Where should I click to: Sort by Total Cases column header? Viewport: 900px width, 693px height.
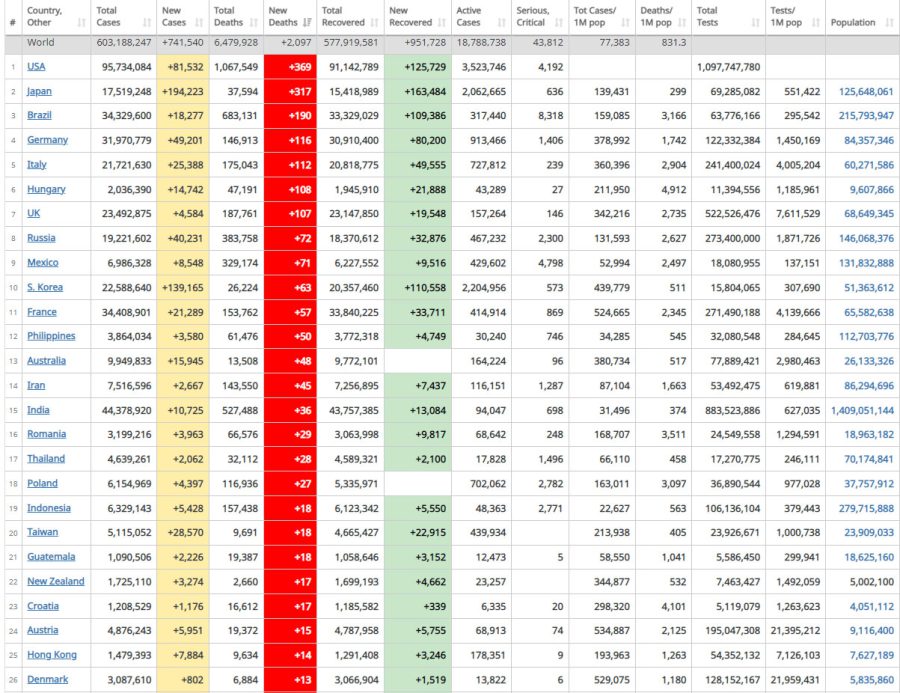point(123,17)
